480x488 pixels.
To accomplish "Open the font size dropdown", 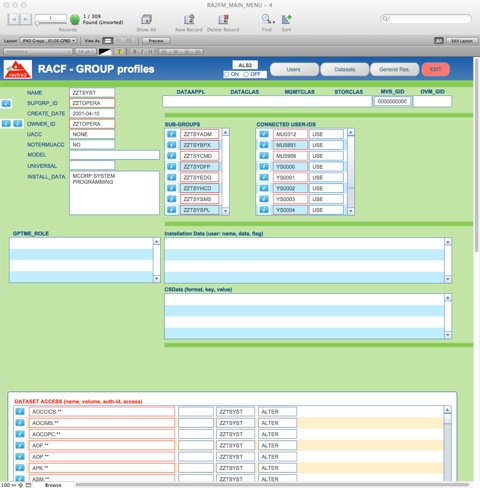I will point(86,52).
